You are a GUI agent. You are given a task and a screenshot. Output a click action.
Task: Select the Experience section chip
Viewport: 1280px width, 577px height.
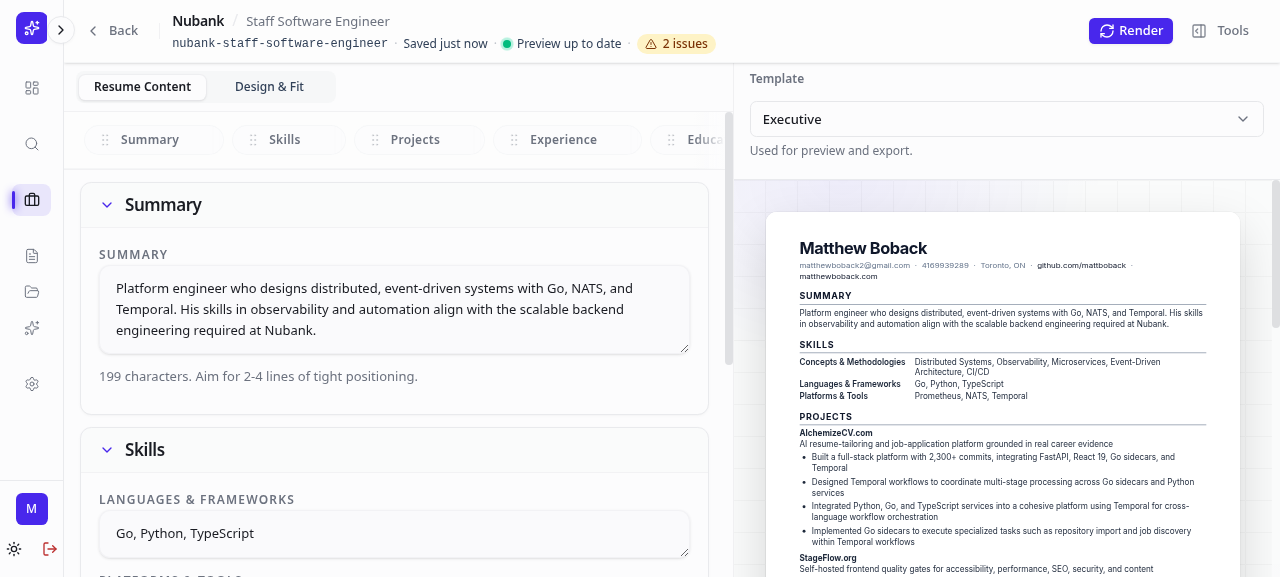[567, 140]
